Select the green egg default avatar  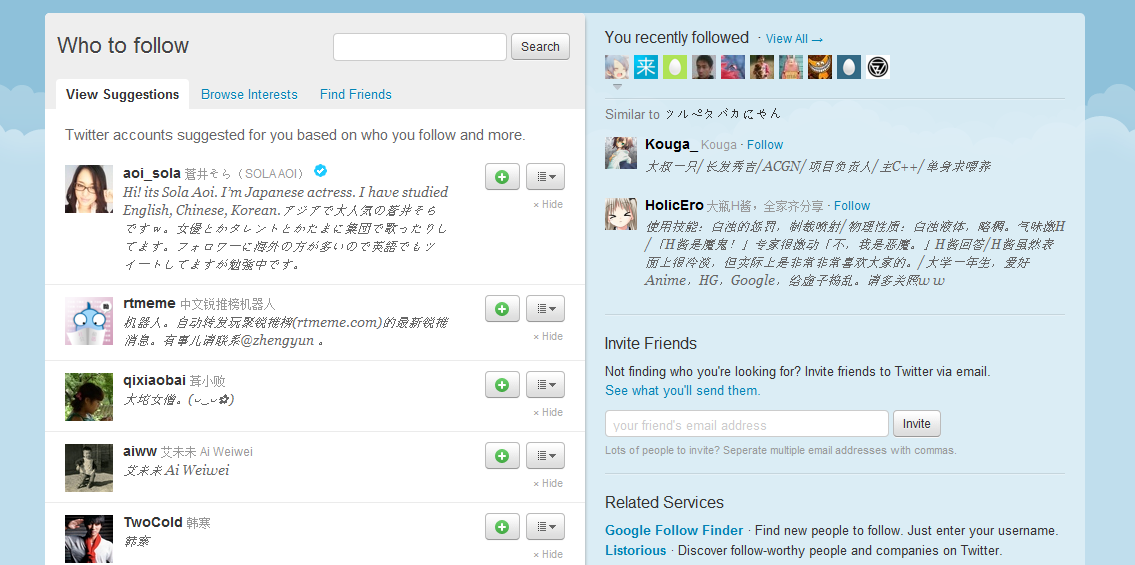pyautogui.click(x=675, y=67)
